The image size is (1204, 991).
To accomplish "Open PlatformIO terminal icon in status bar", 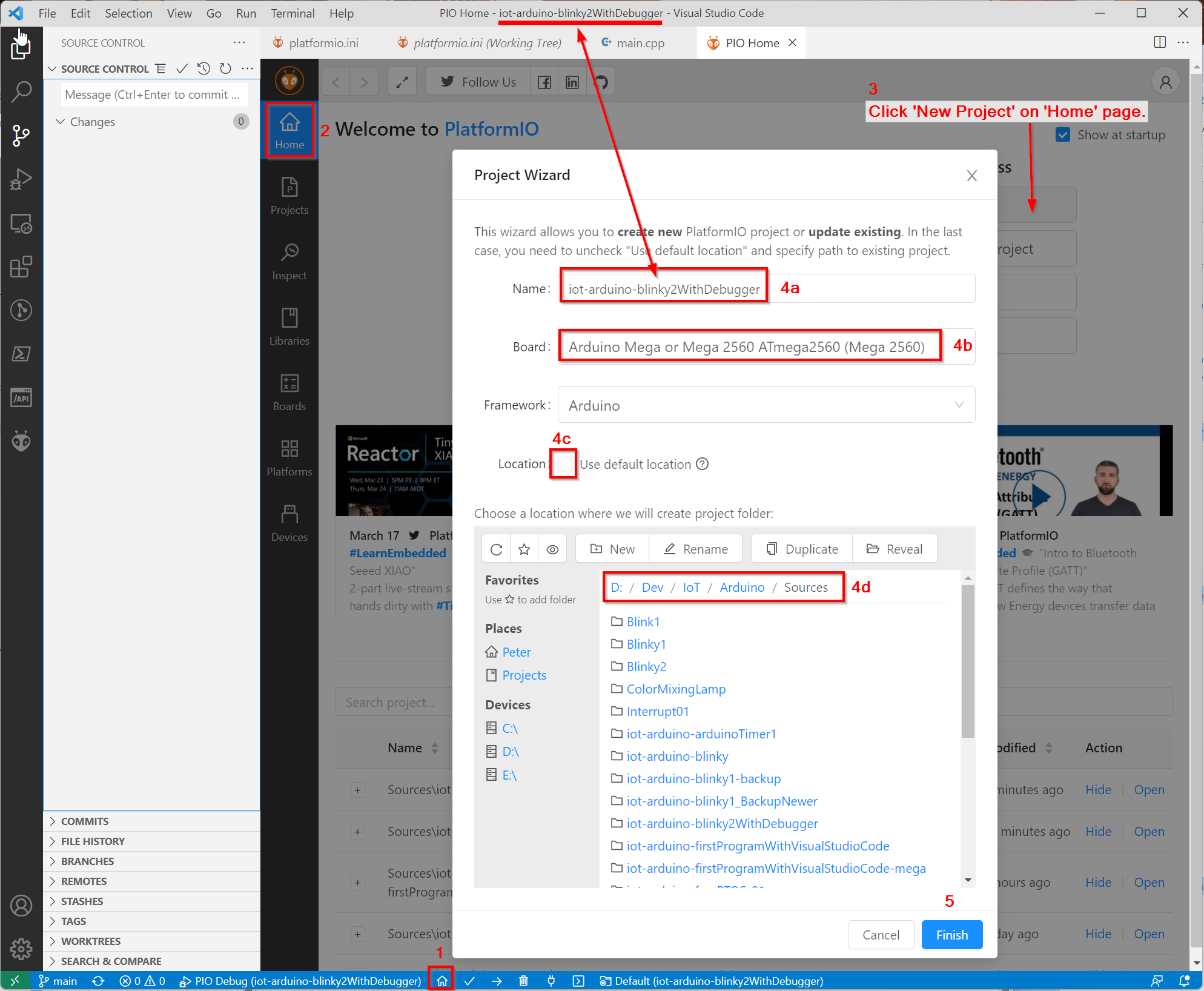I will click(578, 981).
